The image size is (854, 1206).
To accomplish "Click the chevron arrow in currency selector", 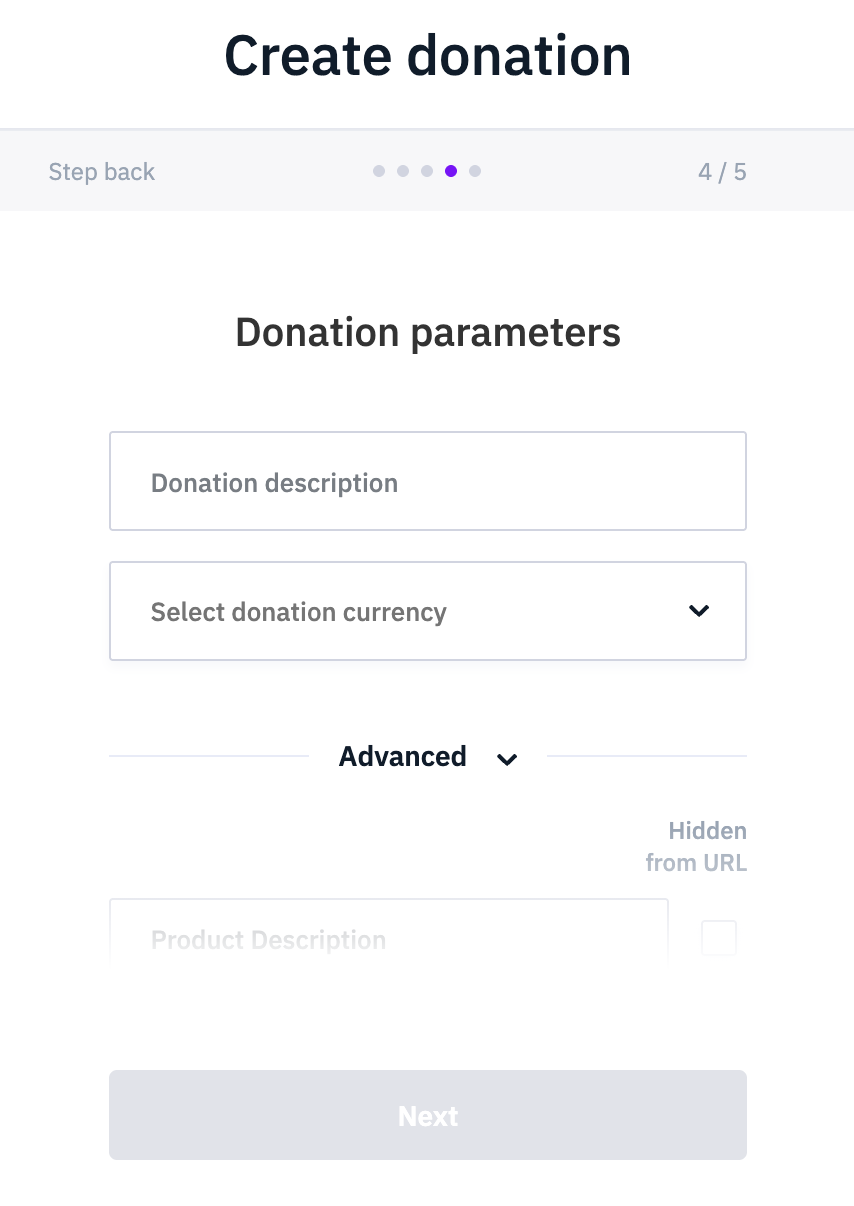I will click(x=699, y=611).
